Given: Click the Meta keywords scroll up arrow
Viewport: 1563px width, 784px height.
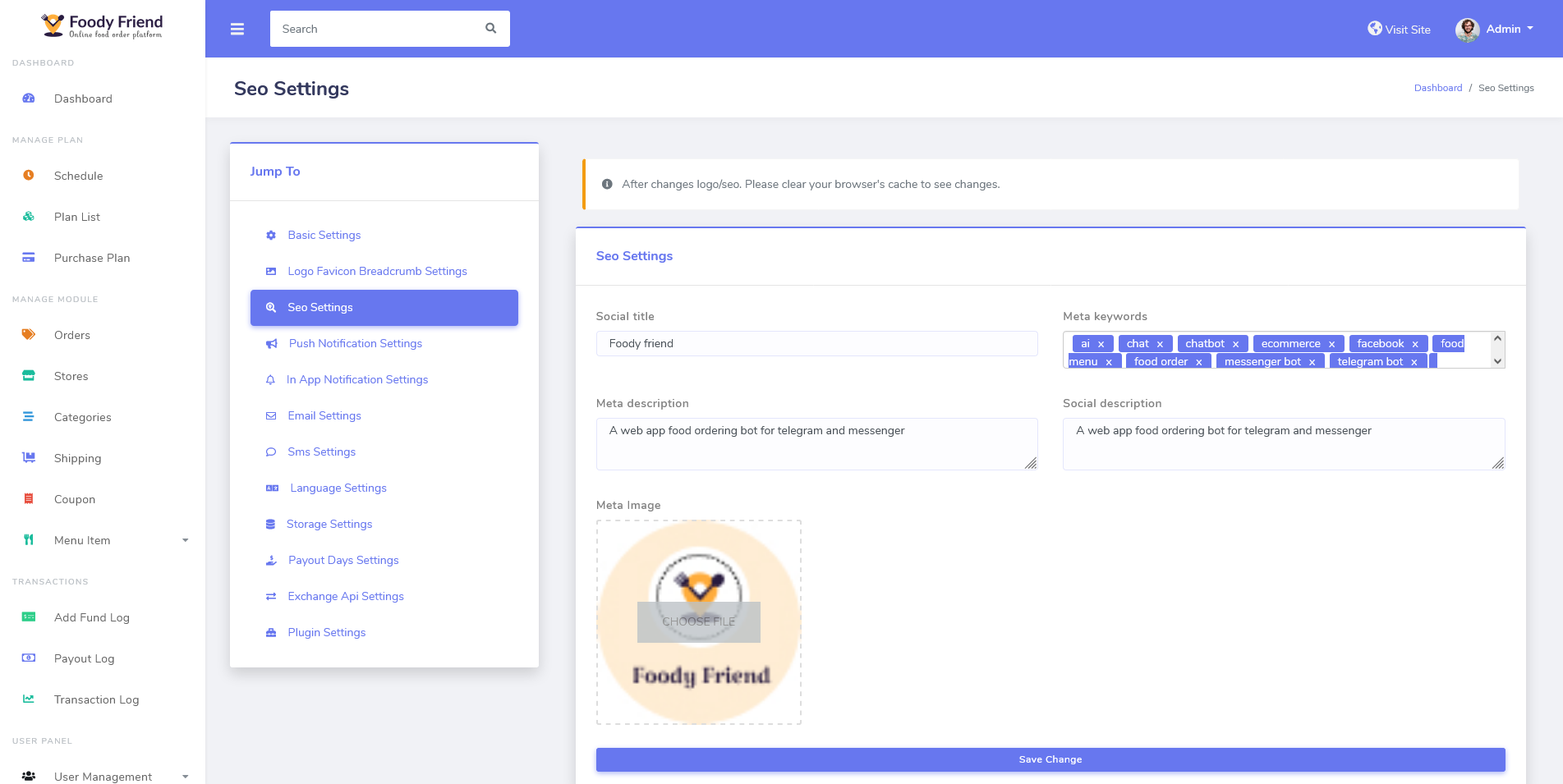Looking at the screenshot, I should (1497, 338).
